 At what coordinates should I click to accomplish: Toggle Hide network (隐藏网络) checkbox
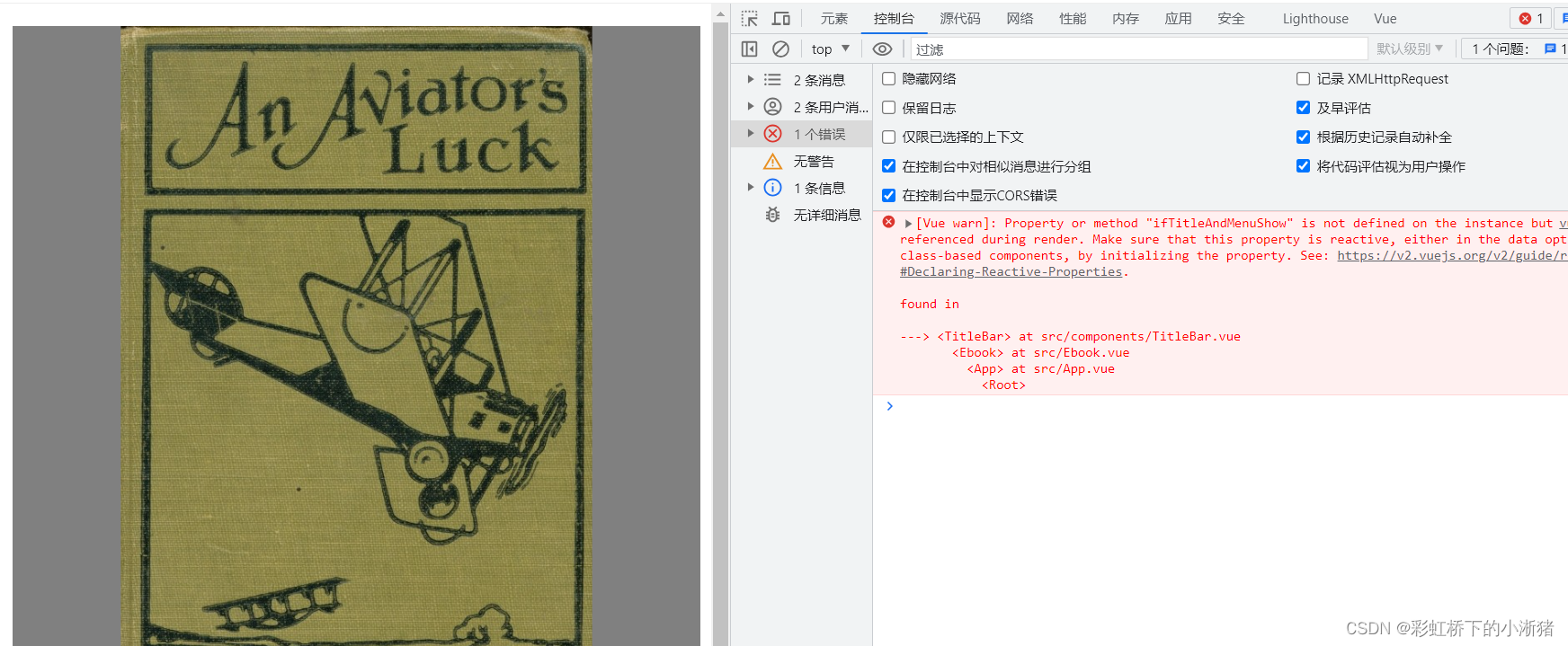(888, 79)
